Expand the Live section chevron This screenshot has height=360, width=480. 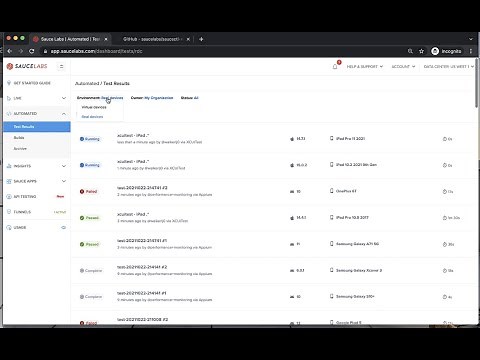(x=64, y=98)
